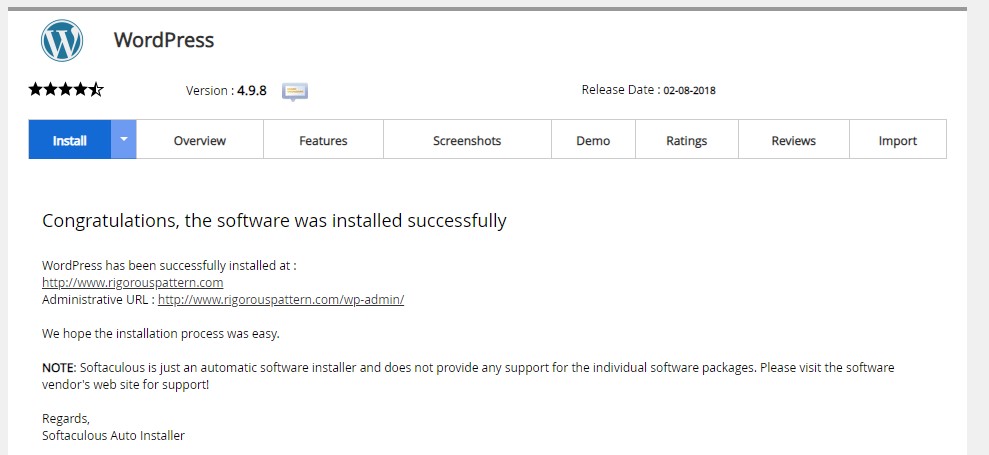View the Screenshots tab
Screen dimensions: 989x455
(467, 139)
